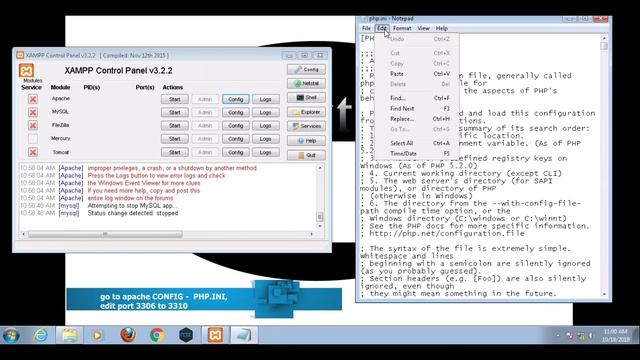640x360 pixels.
Task: Start the Tomcat module
Action: (x=175, y=152)
